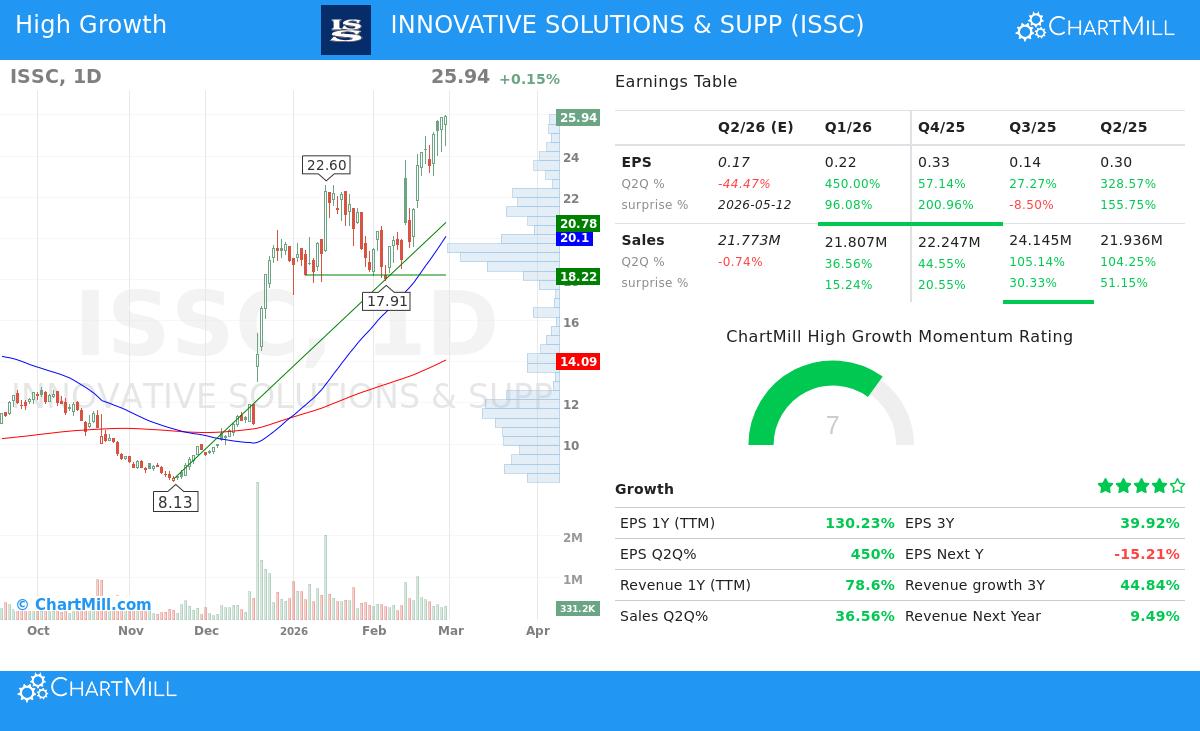Viewport: 1200px width, 731px height.
Task: Select the first filled green star next to Growth
Action: (x=1105, y=485)
